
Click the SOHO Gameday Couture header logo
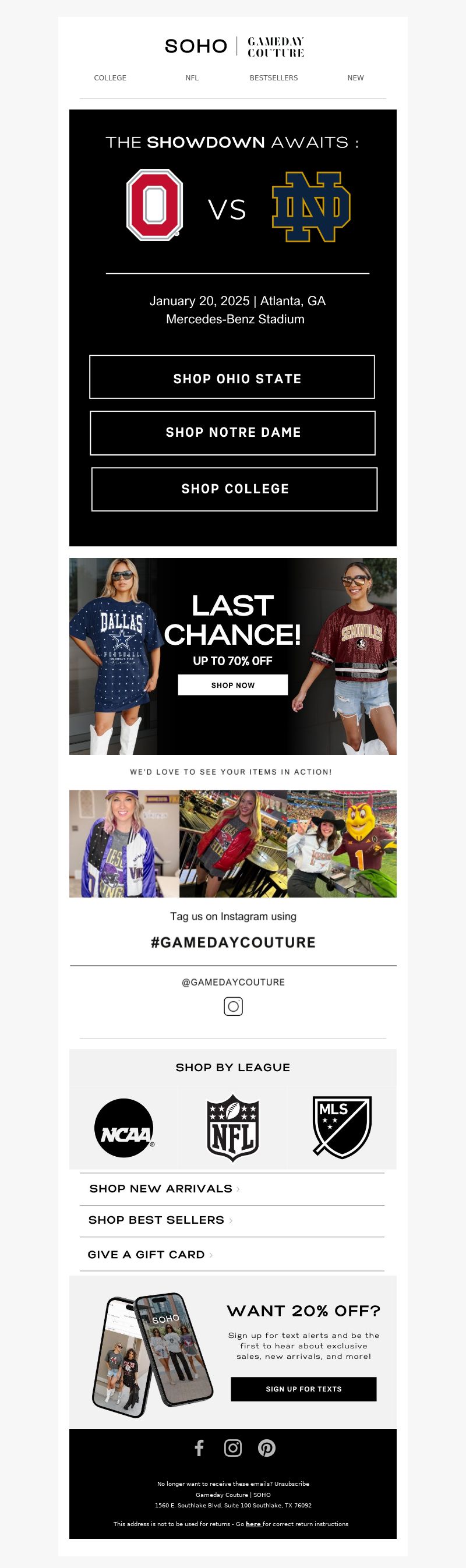[x=234, y=46]
